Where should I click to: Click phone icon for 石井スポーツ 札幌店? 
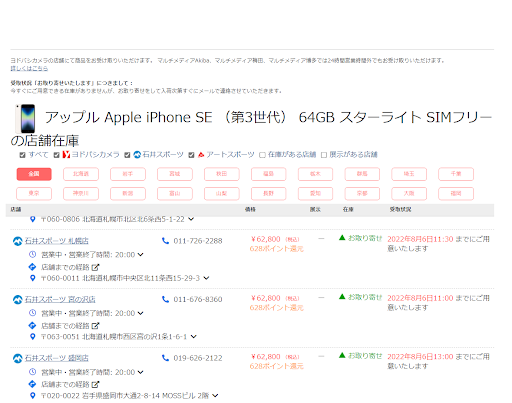[165, 241]
